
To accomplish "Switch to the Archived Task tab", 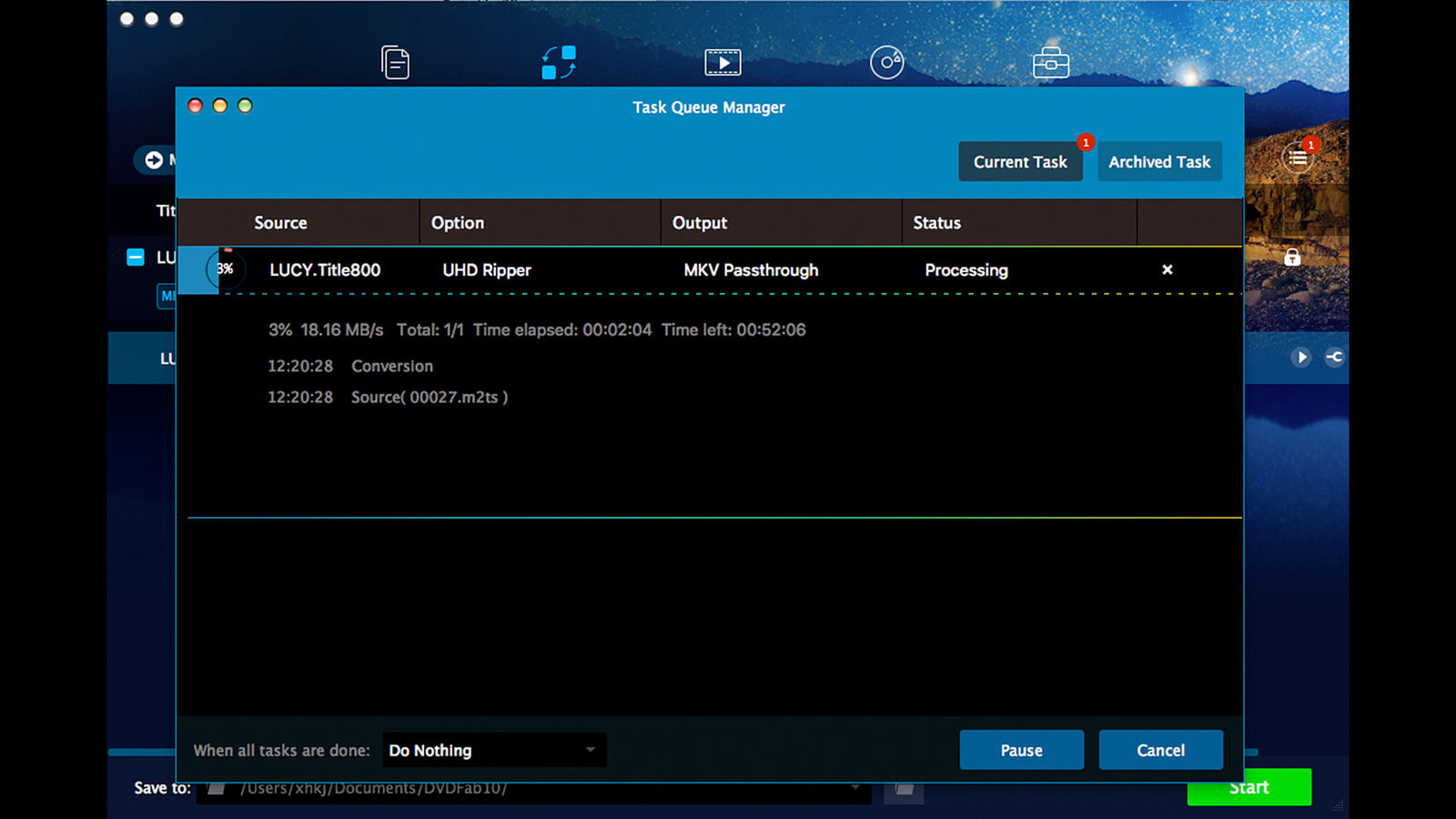I will tap(1159, 162).
